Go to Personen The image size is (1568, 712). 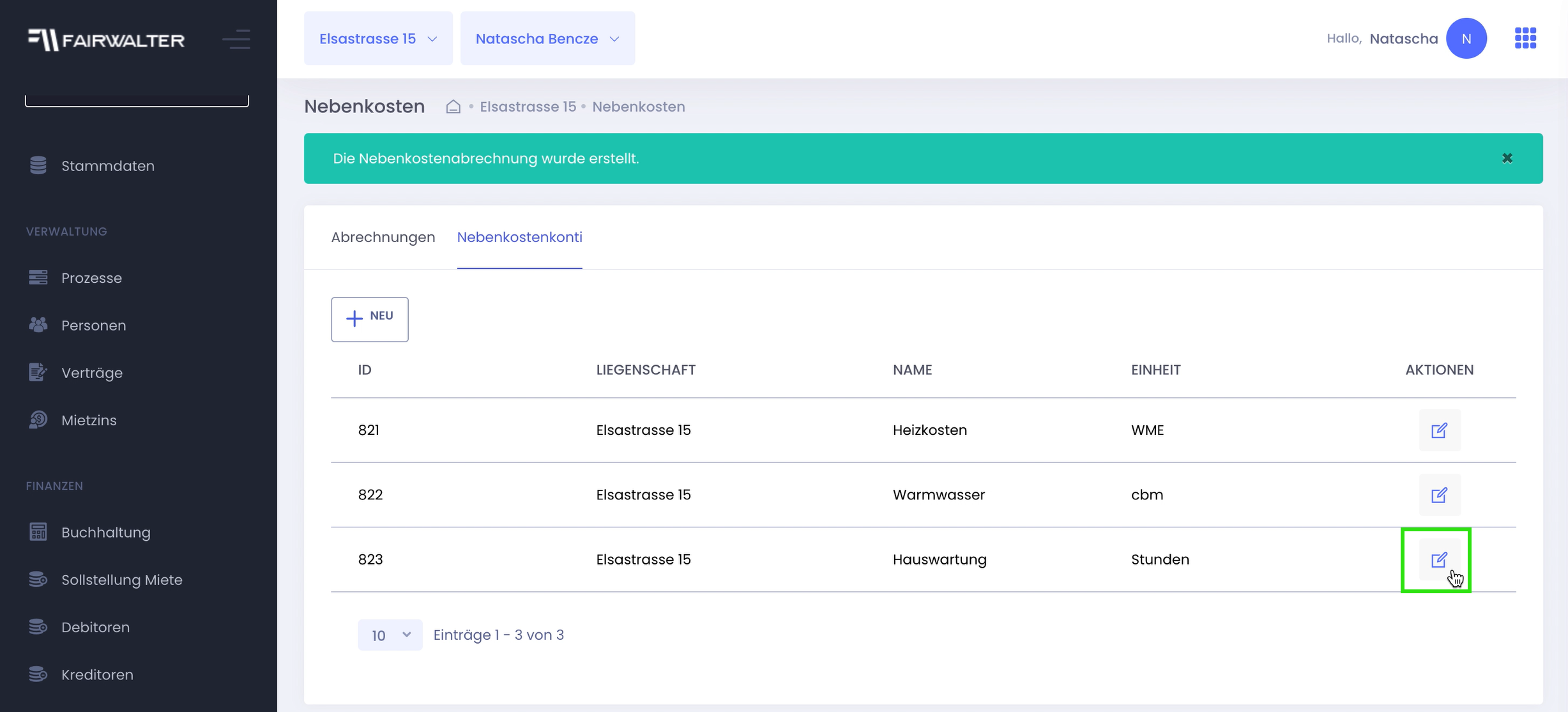94,325
